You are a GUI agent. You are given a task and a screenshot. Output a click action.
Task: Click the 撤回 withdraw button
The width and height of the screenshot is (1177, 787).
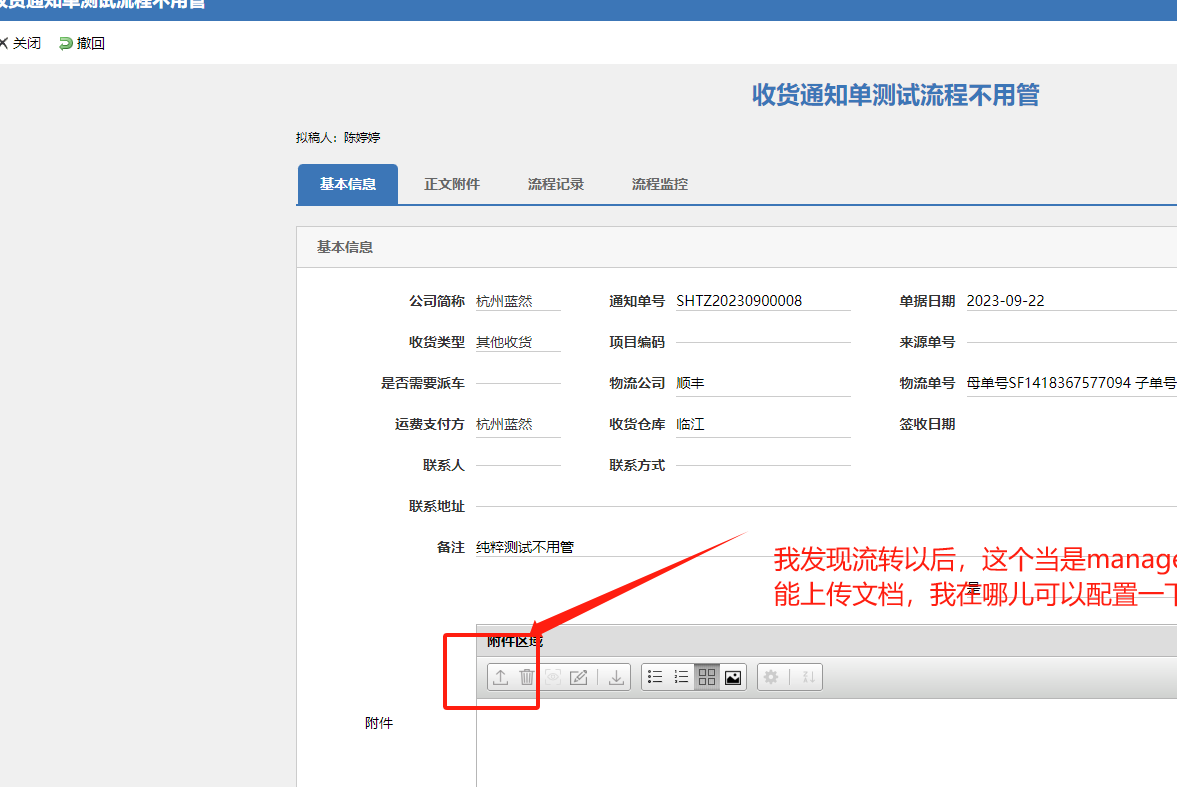82,43
